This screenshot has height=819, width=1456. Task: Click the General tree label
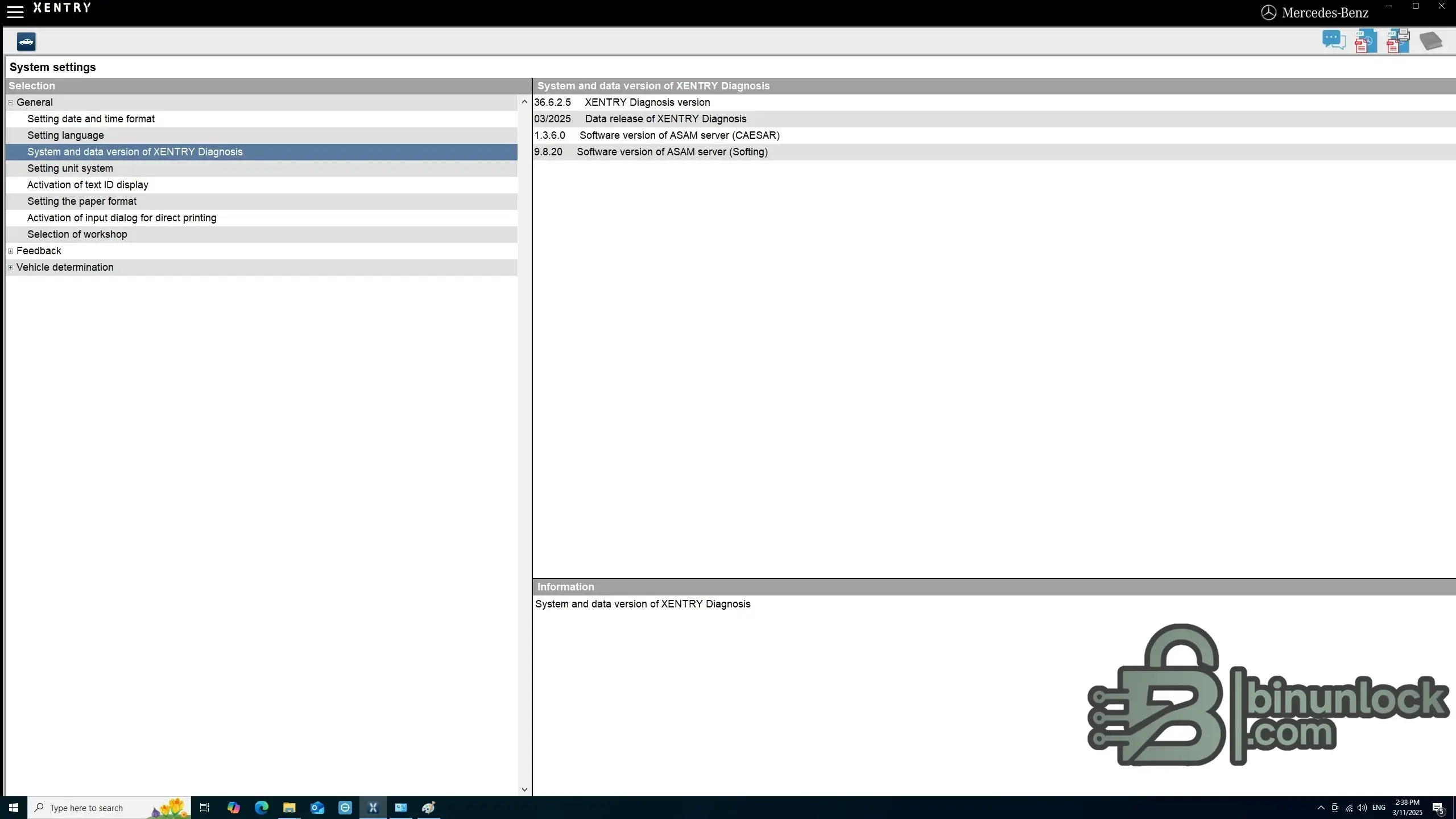point(35,102)
